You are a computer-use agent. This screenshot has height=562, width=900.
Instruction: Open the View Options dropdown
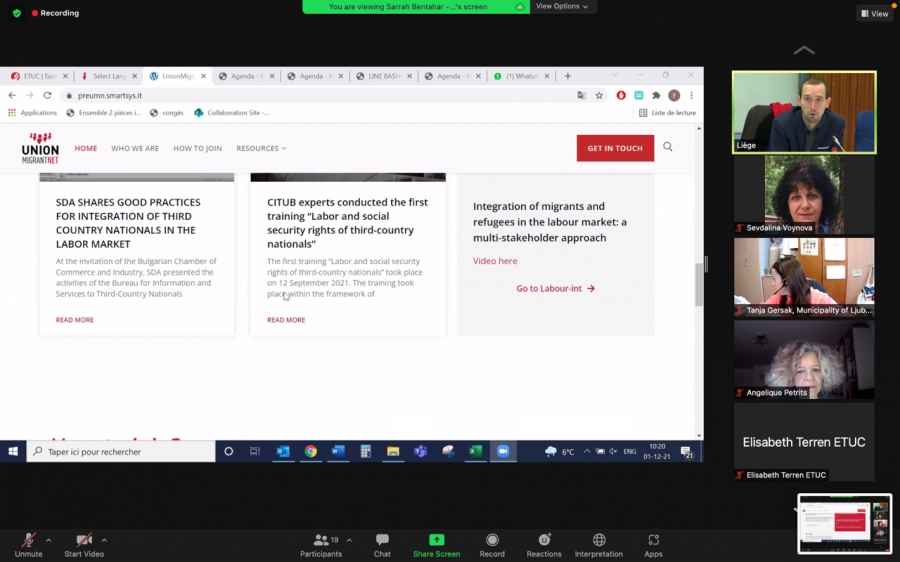562,6
